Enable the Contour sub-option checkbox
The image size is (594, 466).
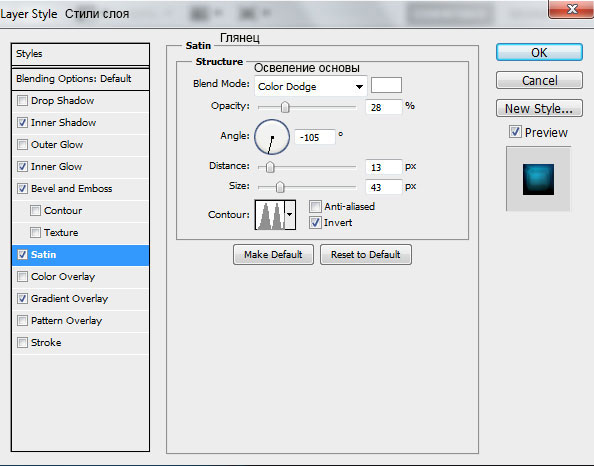coord(35,210)
